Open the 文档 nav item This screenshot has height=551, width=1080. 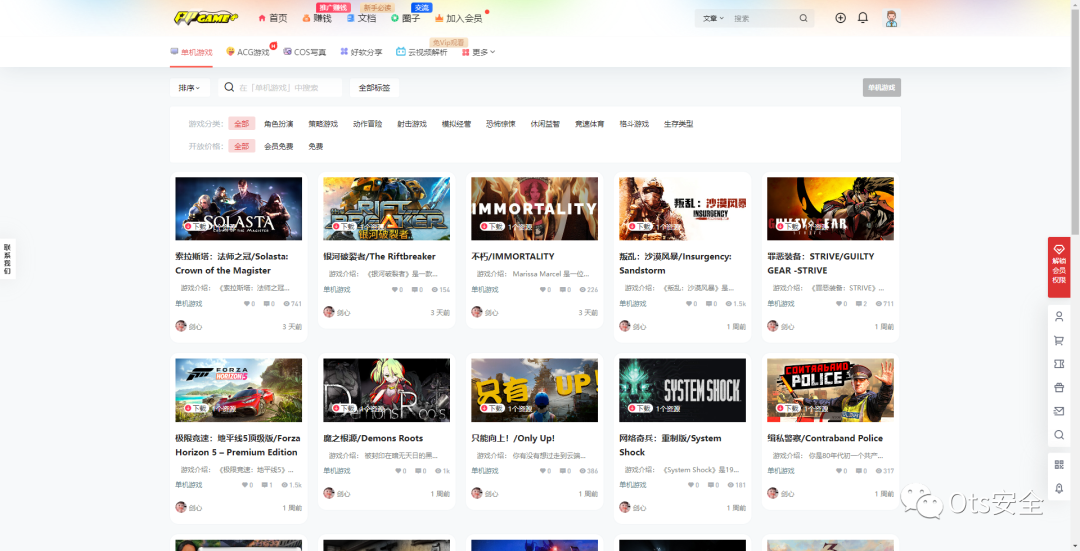click(x=361, y=18)
